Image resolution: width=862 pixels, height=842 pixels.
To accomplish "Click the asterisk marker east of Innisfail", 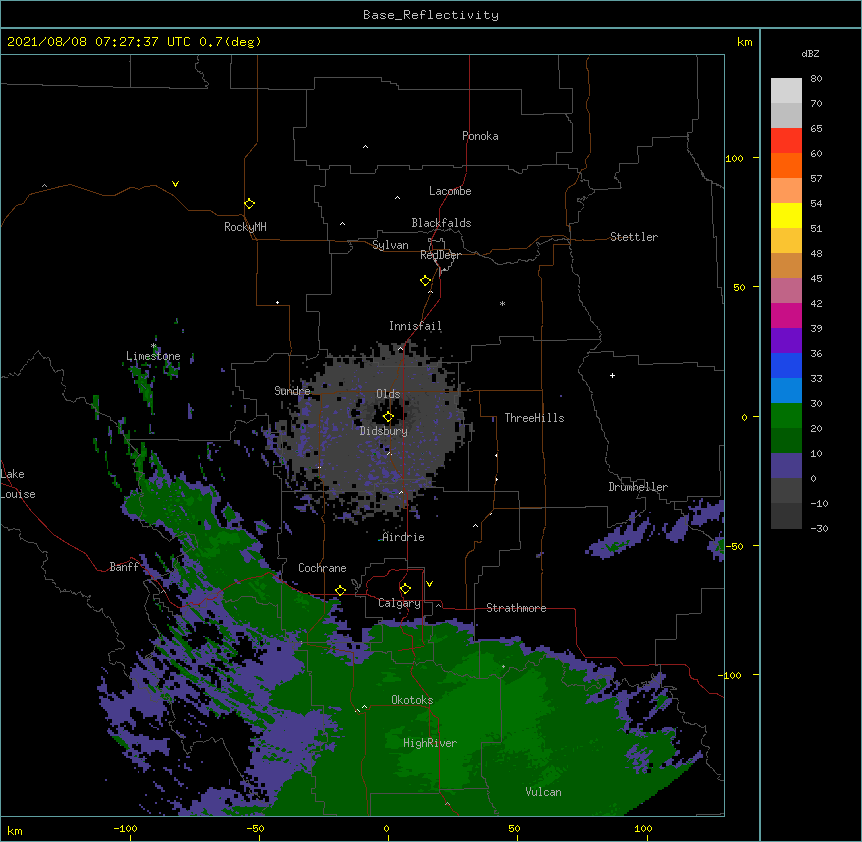I will click(x=502, y=303).
